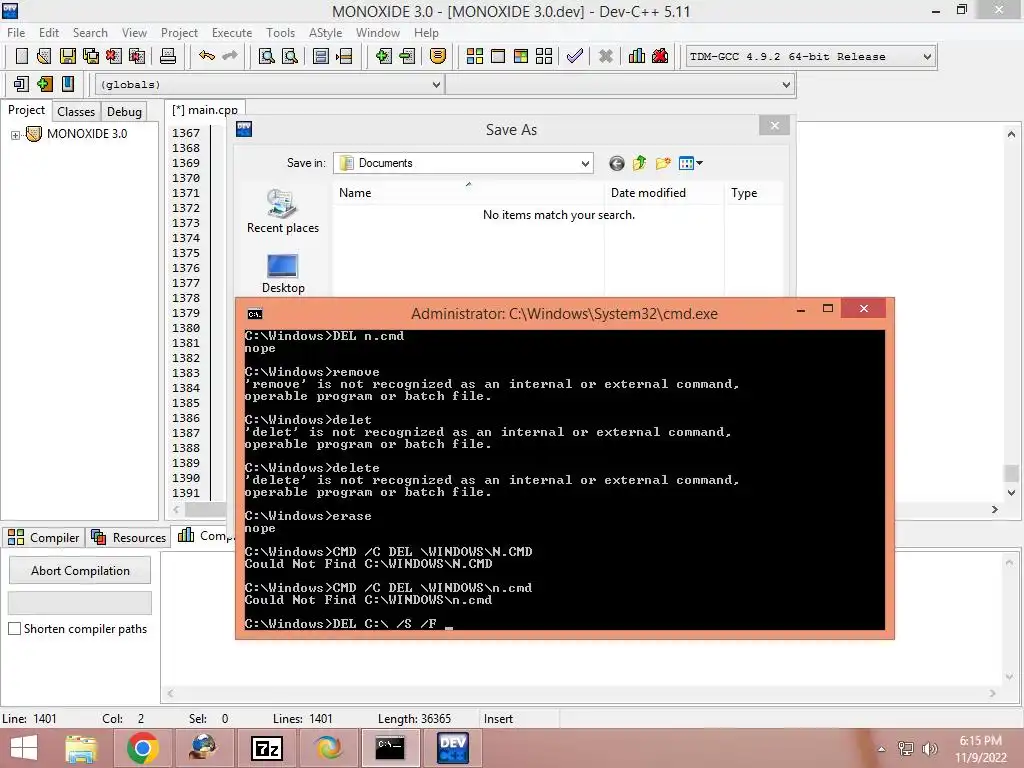Image resolution: width=1024 pixels, height=768 pixels.
Task: Click the Add to project icon
Action: (x=384, y=56)
